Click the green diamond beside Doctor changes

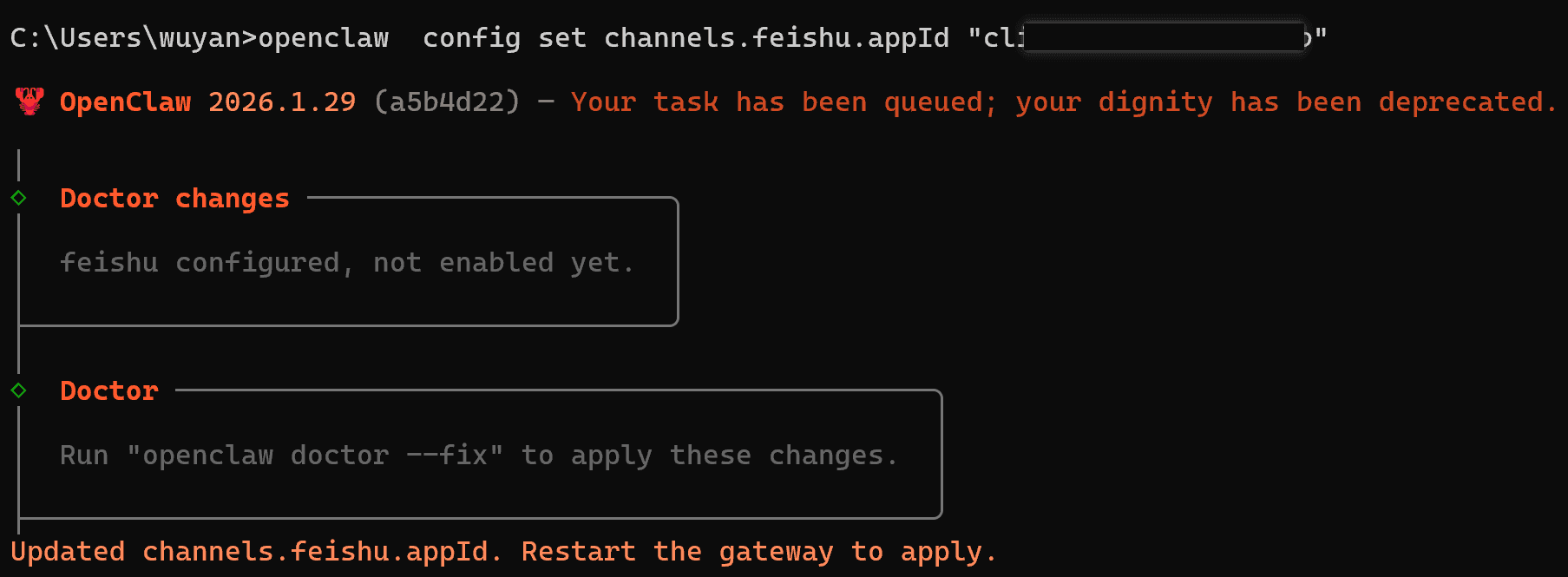coord(18,198)
